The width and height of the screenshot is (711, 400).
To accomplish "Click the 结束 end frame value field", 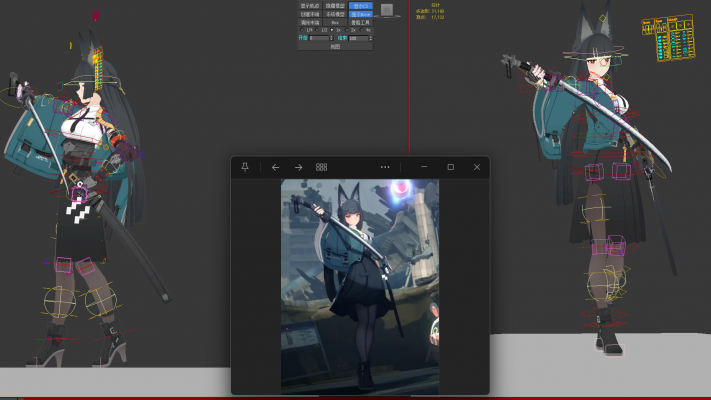I will tap(357, 38).
